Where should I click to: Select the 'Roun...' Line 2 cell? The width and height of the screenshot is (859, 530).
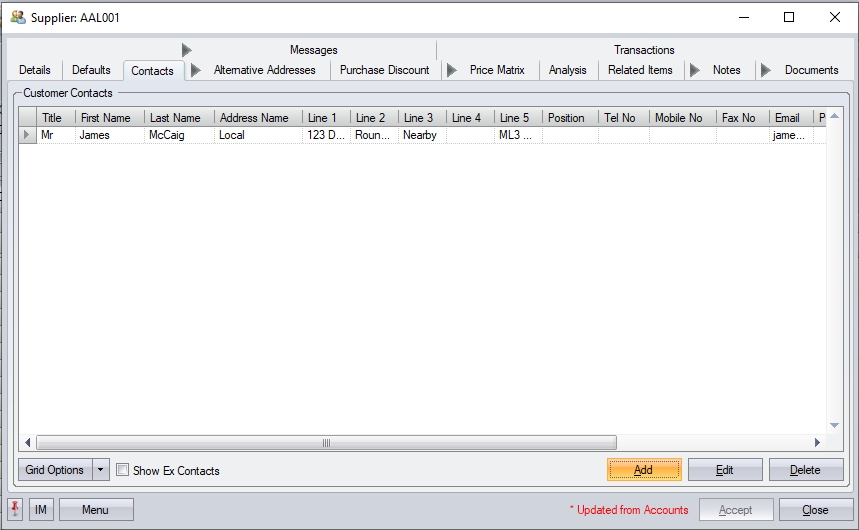click(x=374, y=135)
